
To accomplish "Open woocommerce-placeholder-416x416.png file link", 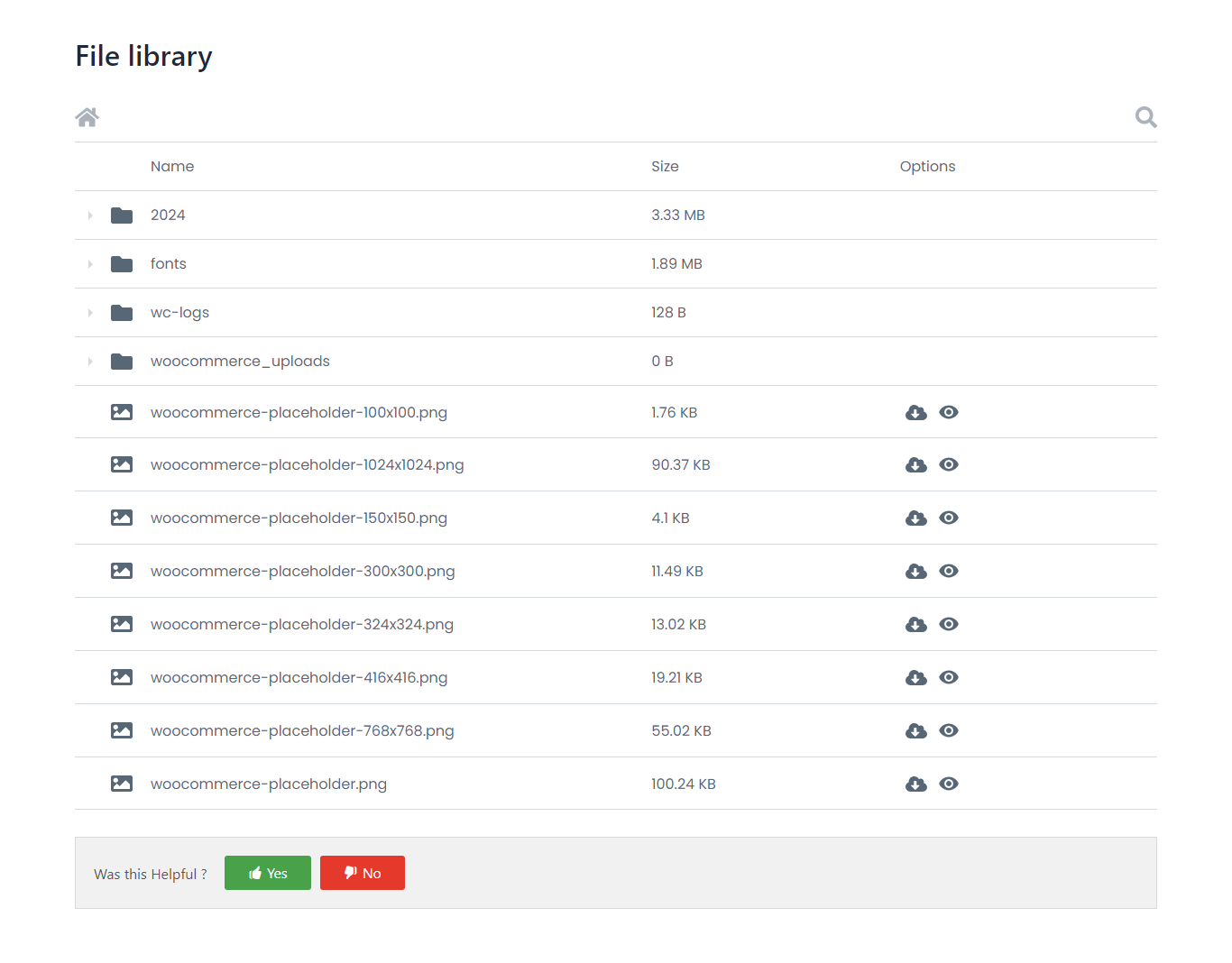I will [x=299, y=677].
